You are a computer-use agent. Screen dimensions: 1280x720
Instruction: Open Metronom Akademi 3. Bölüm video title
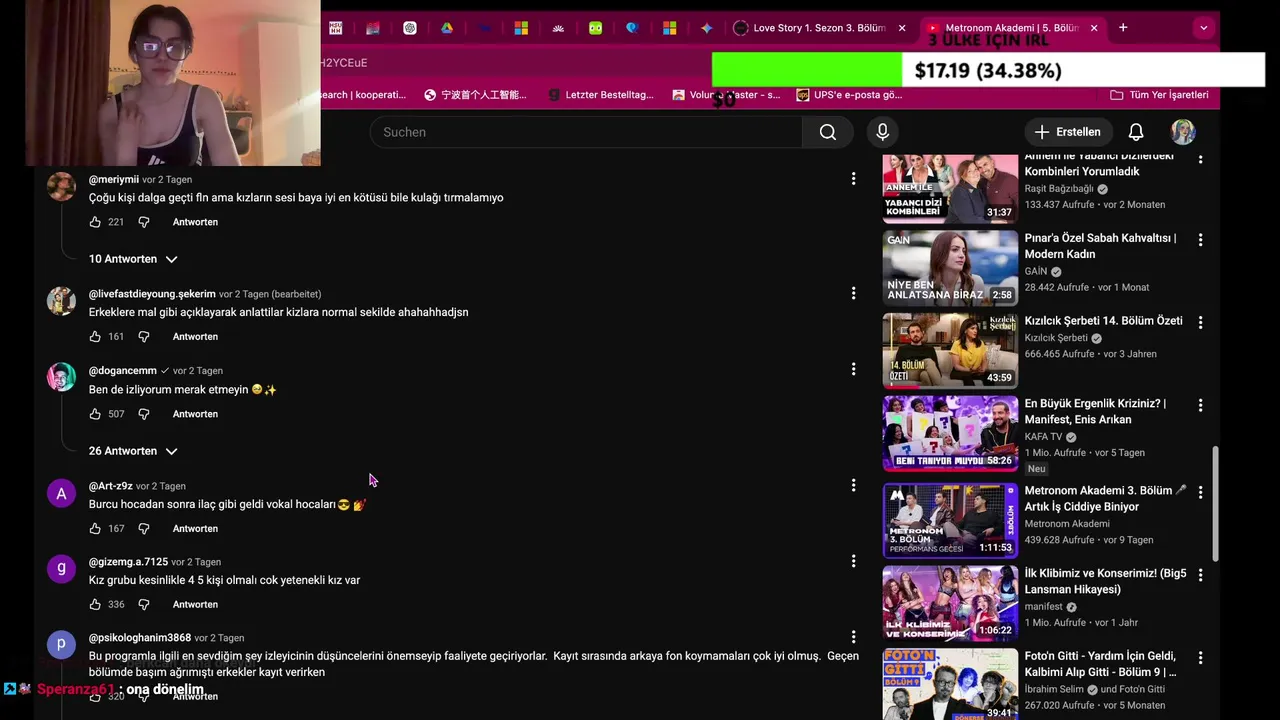pos(1105,499)
